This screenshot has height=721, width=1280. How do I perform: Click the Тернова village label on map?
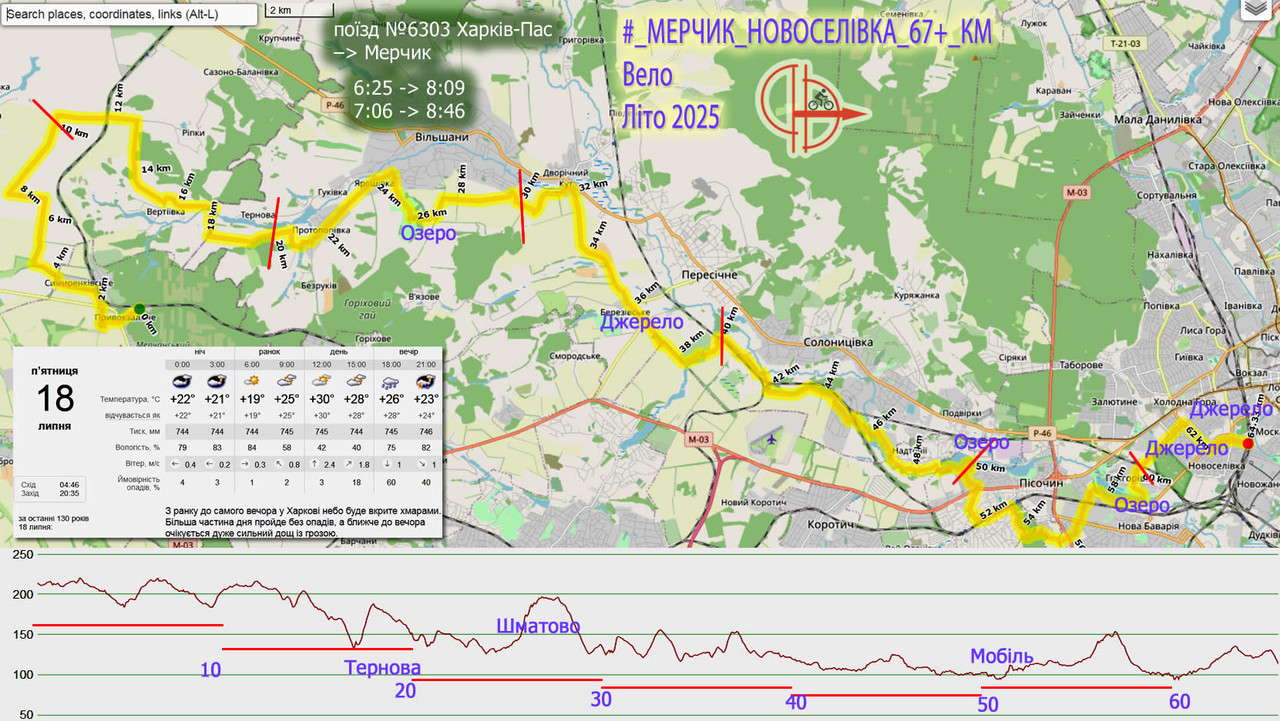tap(258, 215)
